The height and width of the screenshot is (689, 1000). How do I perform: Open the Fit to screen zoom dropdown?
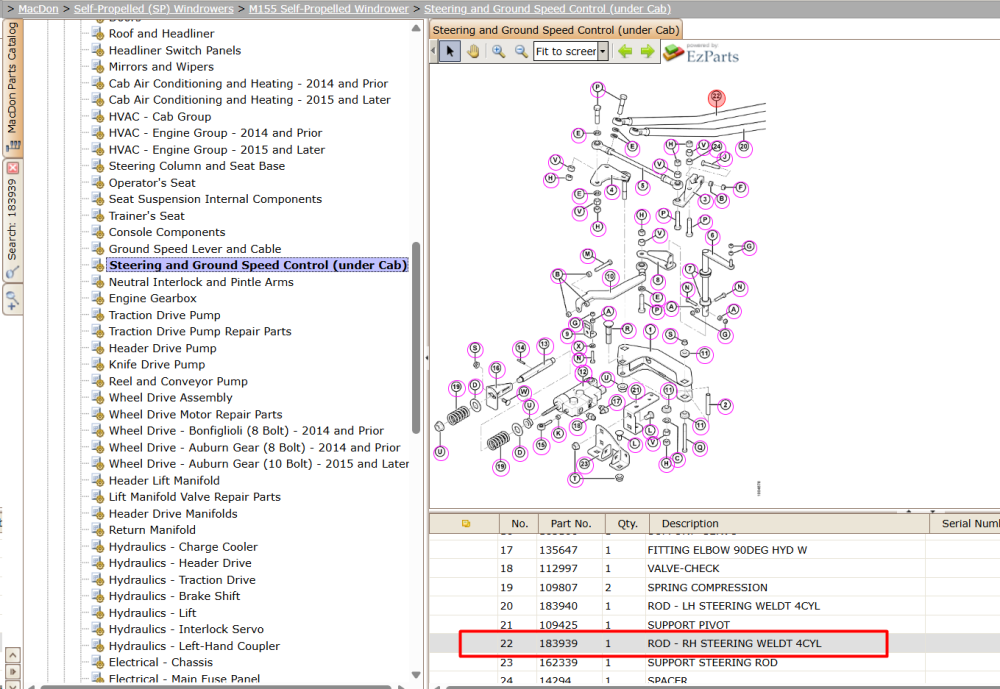pos(603,51)
